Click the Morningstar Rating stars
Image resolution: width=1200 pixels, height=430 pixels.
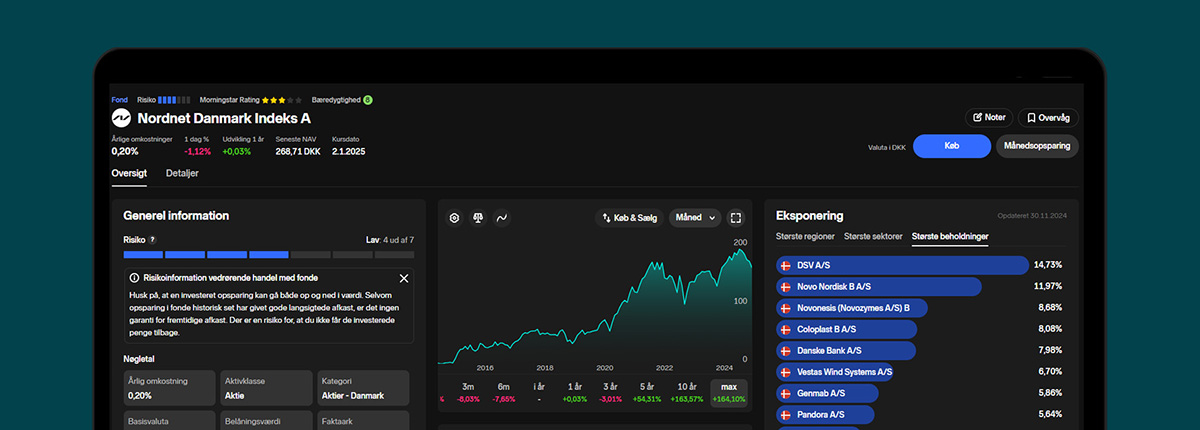click(x=282, y=100)
